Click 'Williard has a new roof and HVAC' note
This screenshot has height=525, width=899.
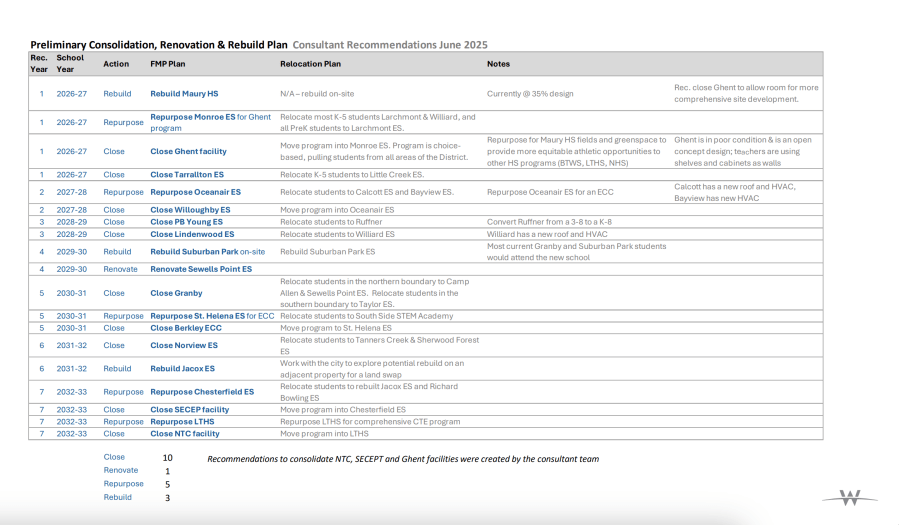pos(547,234)
